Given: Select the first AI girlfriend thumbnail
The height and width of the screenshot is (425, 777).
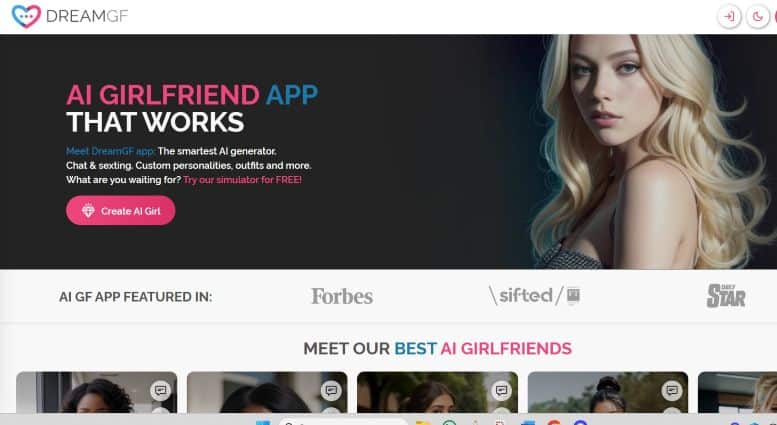Looking at the screenshot, I should click(x=97, y=392).
